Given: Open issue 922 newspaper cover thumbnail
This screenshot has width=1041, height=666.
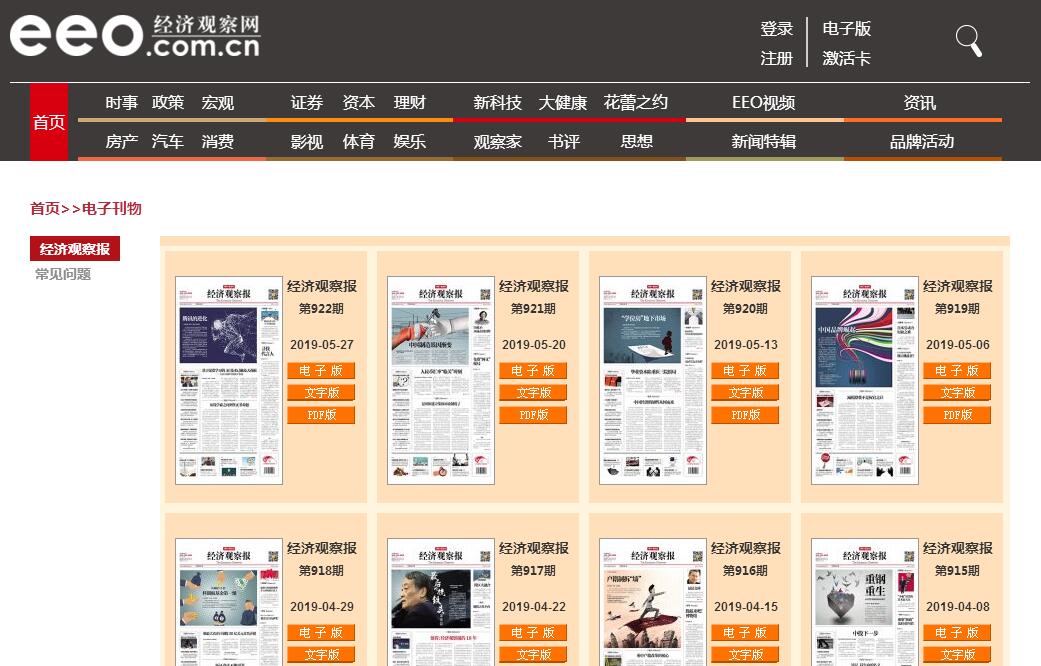Looking at the screenshot, I should pyautogui.click(x=229, y=380).
